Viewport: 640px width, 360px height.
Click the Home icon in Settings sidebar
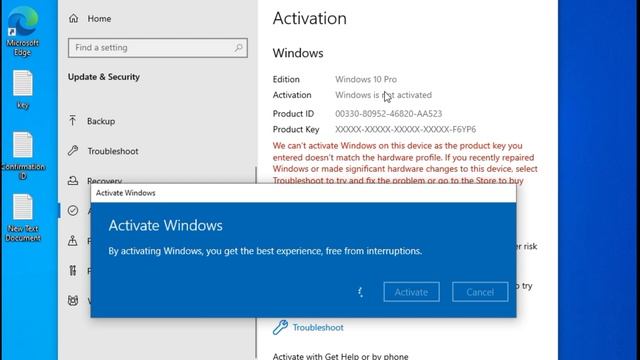73,18
